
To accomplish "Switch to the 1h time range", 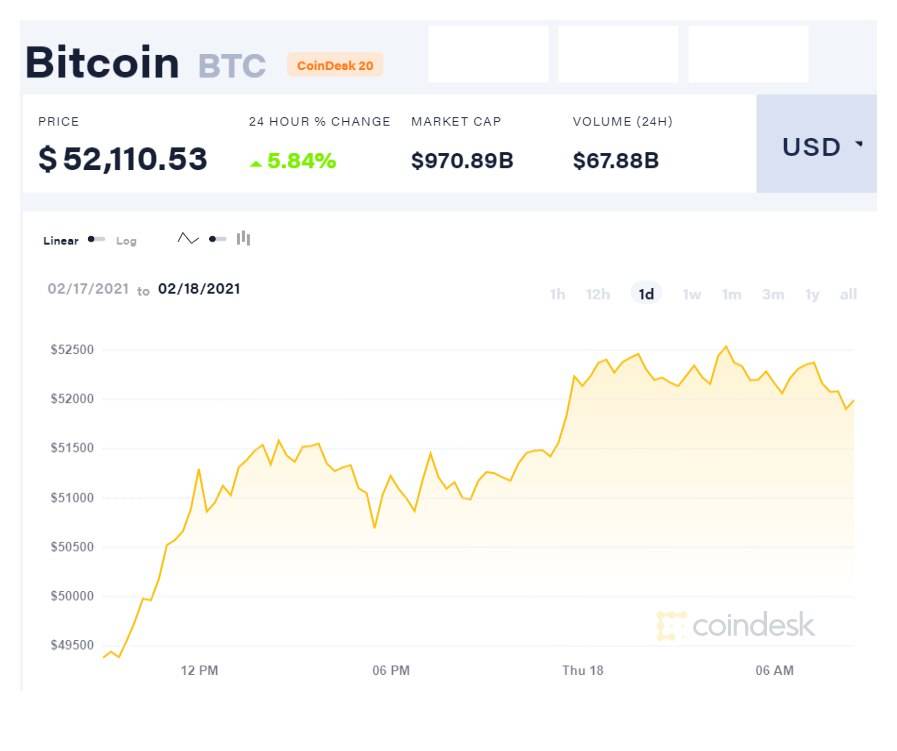I will (x=557, y=294).
